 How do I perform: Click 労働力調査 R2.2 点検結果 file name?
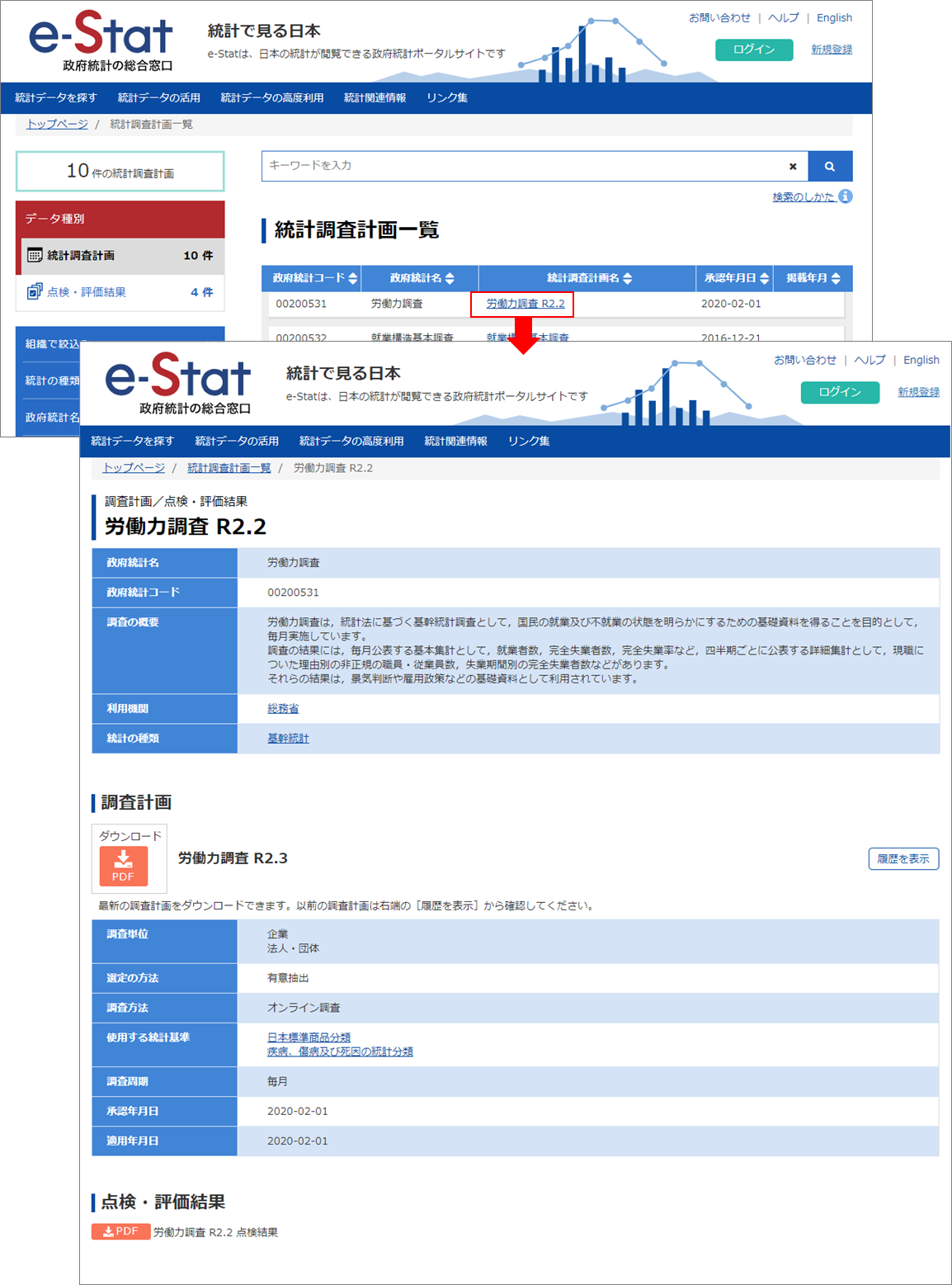click(x=215, y=1232)
